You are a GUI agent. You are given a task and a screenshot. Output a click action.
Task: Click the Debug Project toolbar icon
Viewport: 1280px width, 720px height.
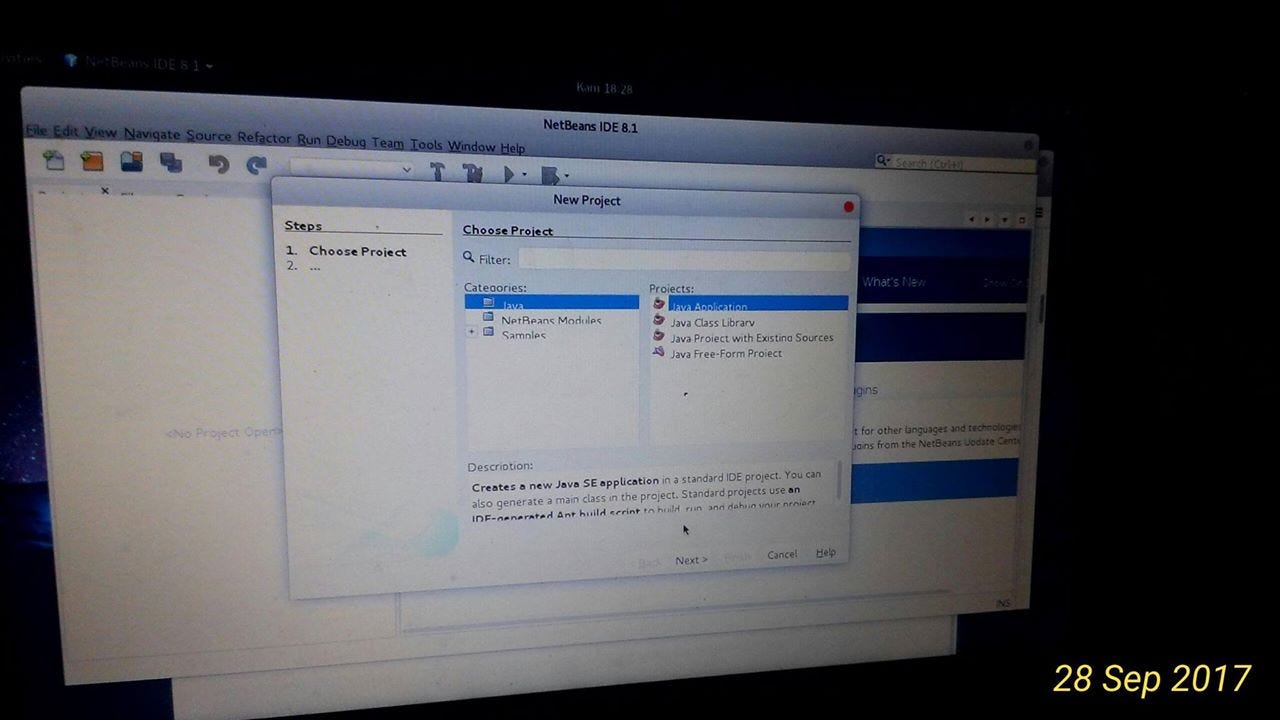coord(549,176)
